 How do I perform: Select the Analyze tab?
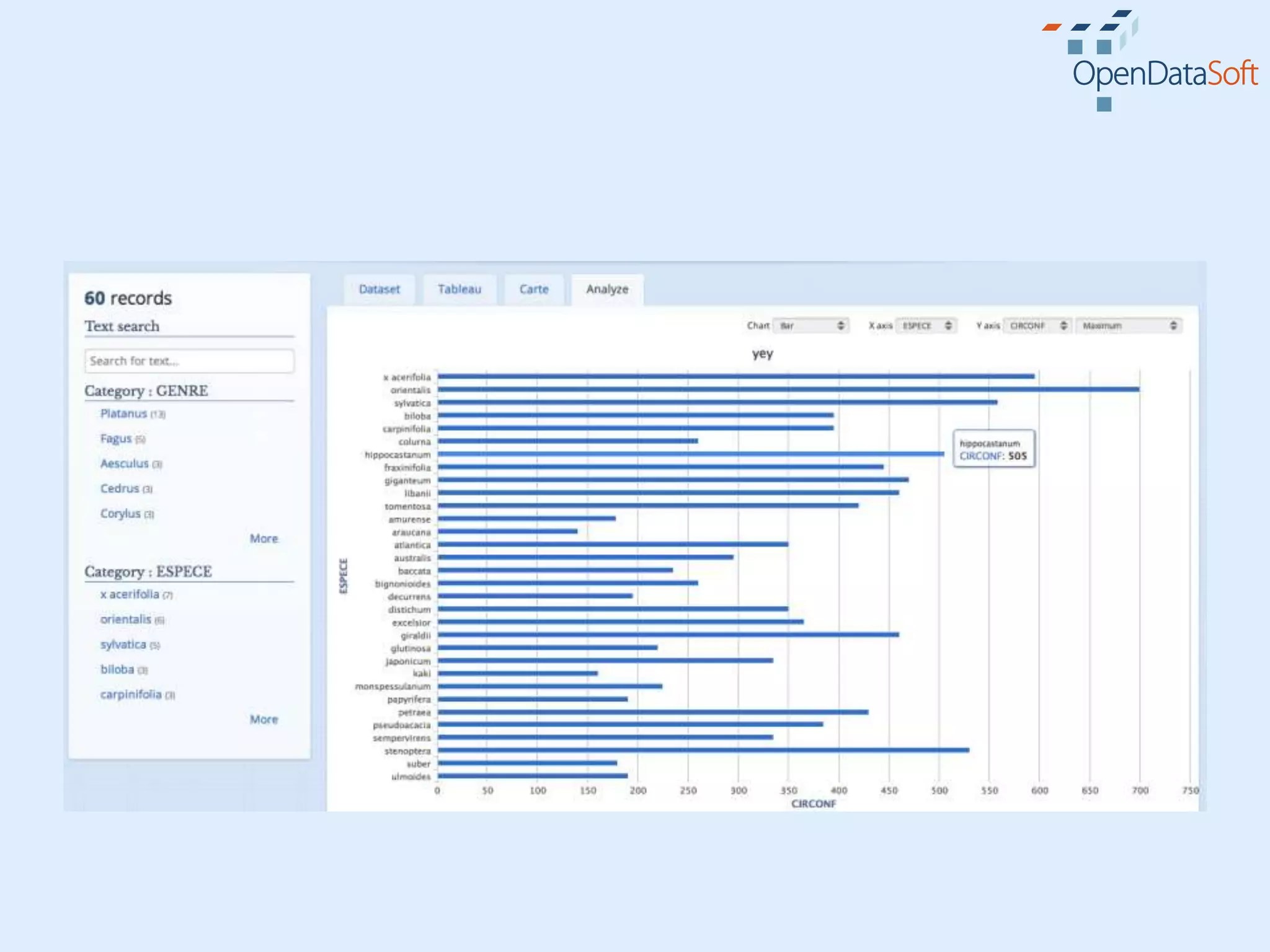(607, 289)
